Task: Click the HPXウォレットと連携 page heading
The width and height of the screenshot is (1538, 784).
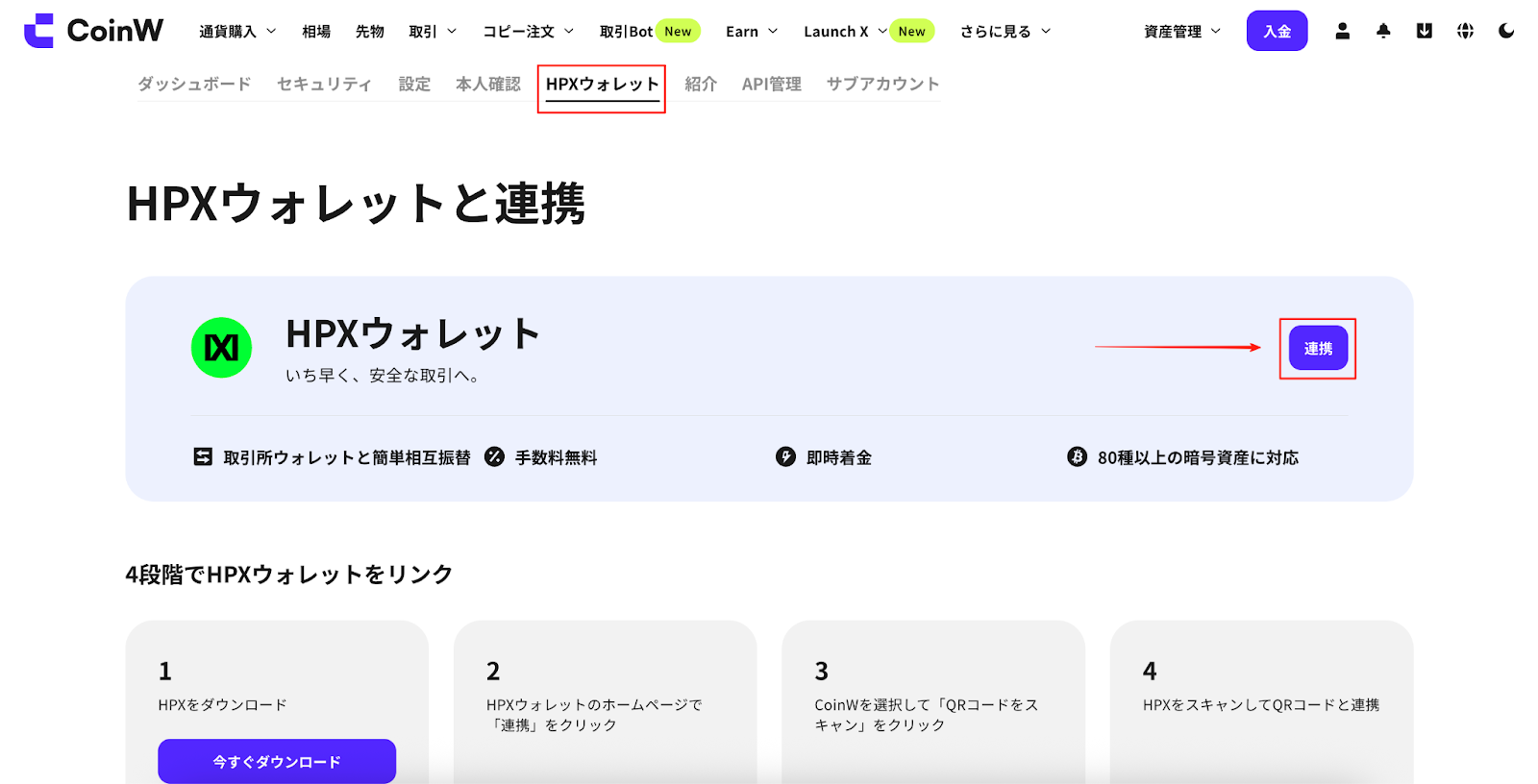Action: click(x=356, y=204)
